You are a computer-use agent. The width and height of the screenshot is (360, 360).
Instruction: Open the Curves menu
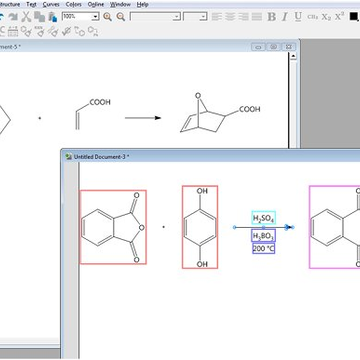click(51, 5)
